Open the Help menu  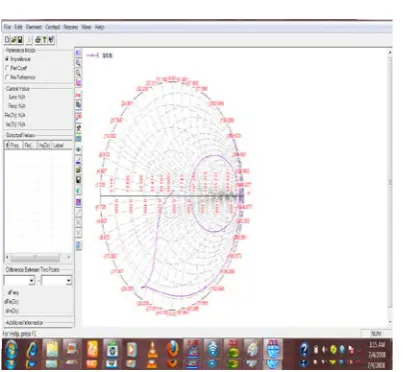[x=100, y=27]
